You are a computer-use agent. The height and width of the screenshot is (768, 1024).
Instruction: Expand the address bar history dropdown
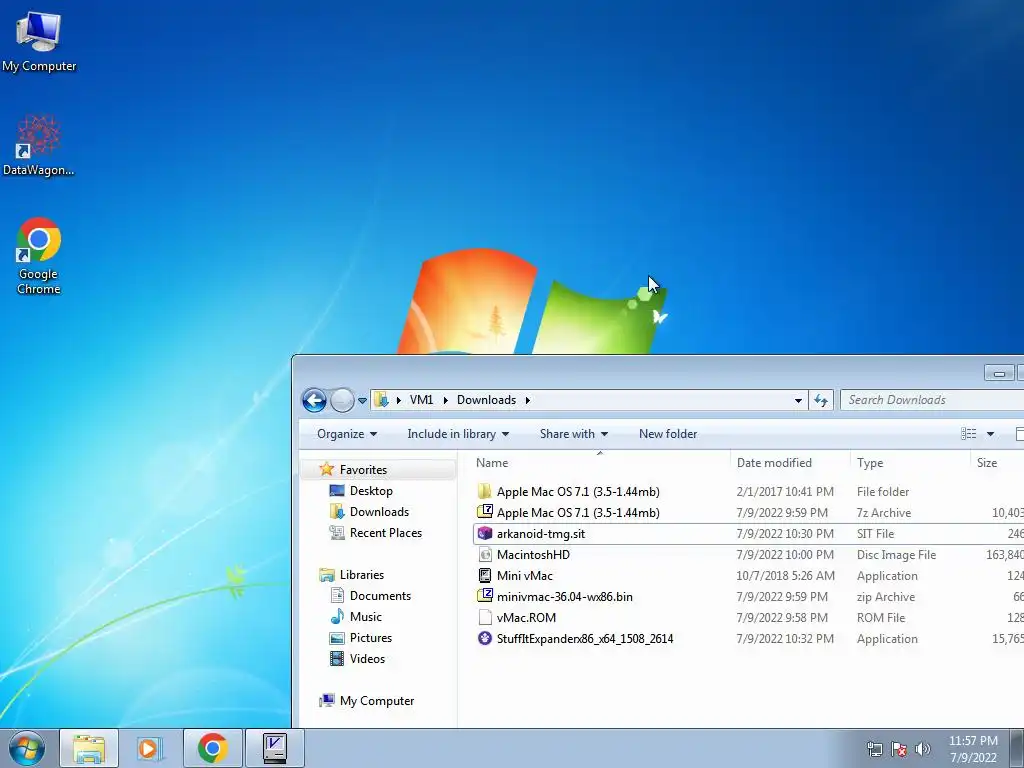tap(798, 400)
